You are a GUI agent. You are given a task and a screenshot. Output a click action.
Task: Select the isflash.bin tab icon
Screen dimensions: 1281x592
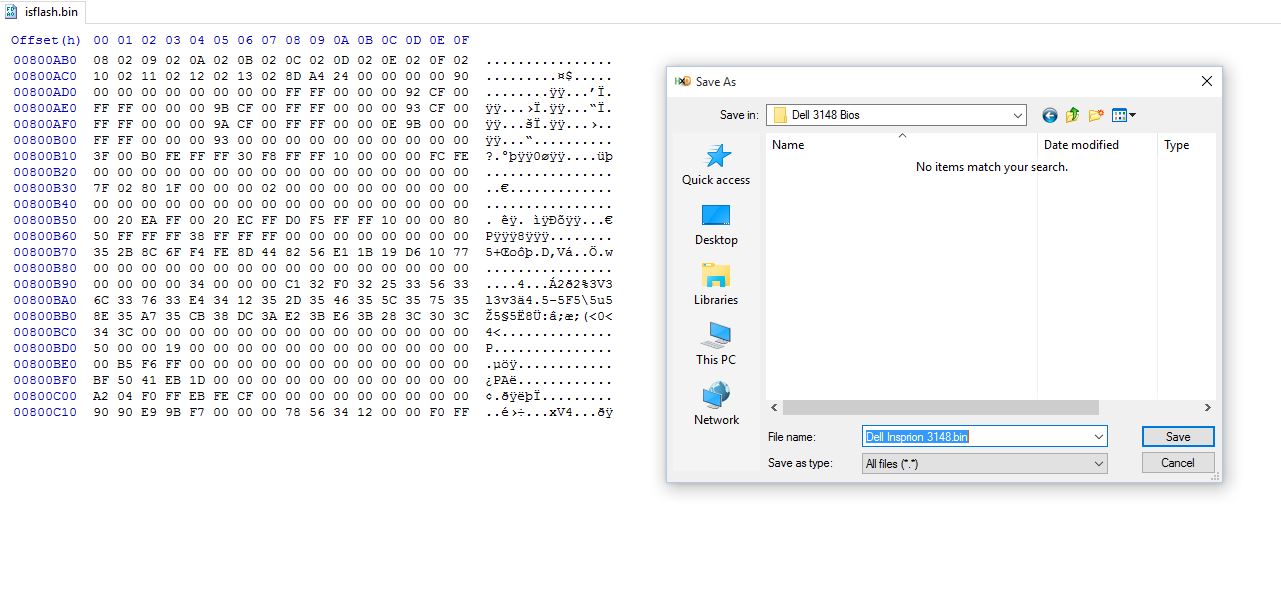[x=12, y=12]
